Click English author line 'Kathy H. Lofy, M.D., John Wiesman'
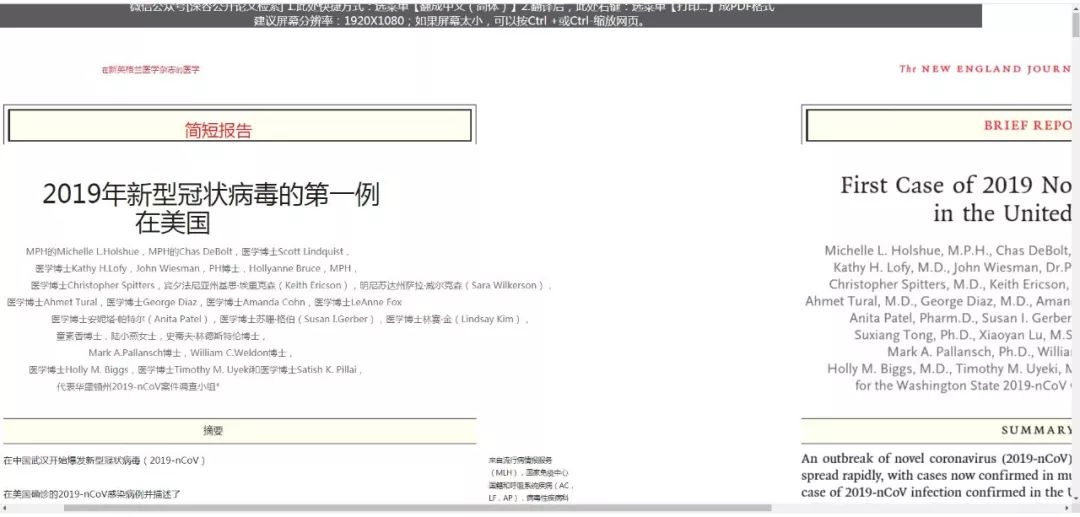Viewport: 1080px width, 517px height. [952, 267]
